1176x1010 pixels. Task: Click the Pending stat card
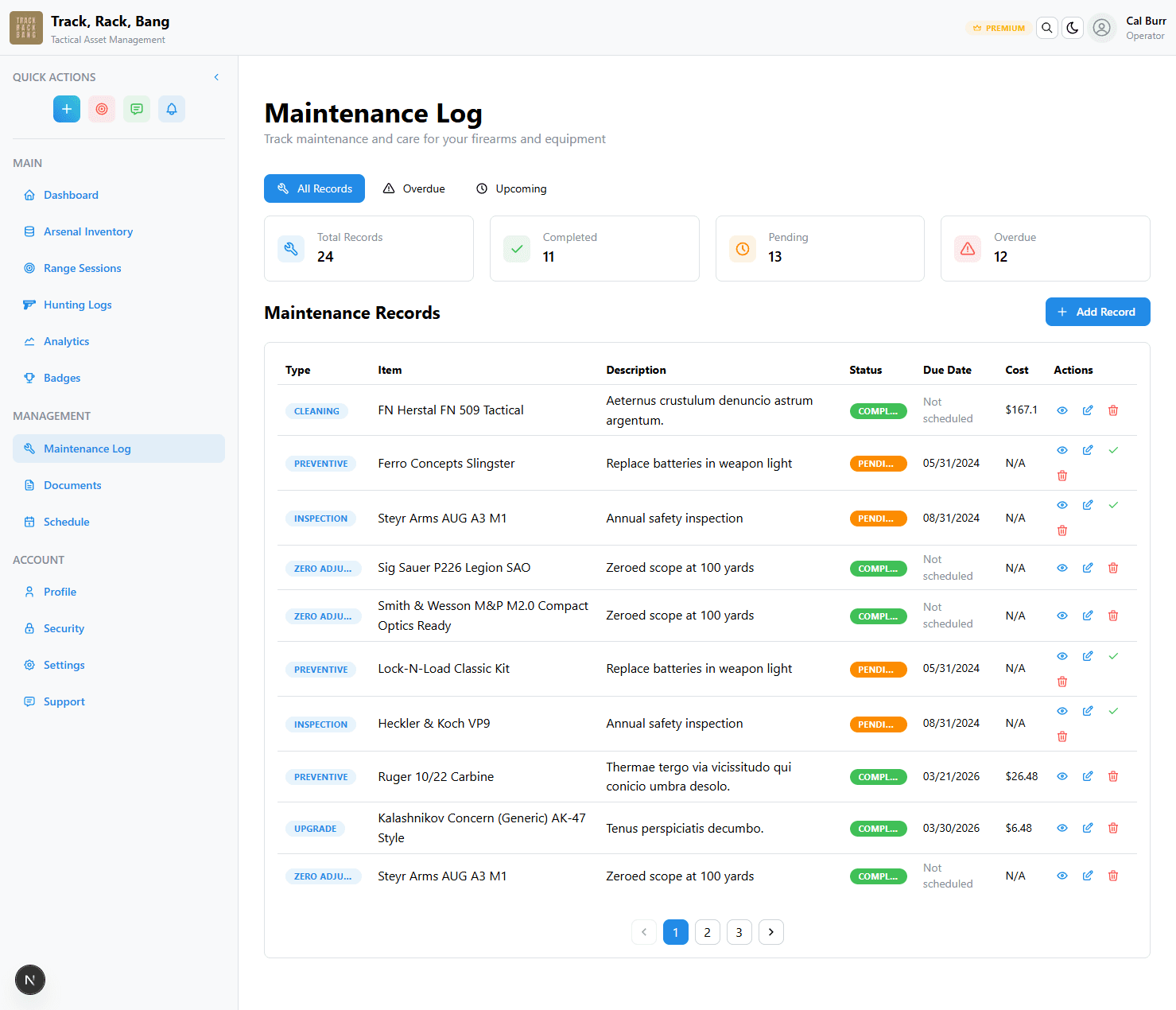(x=820, y=248)
